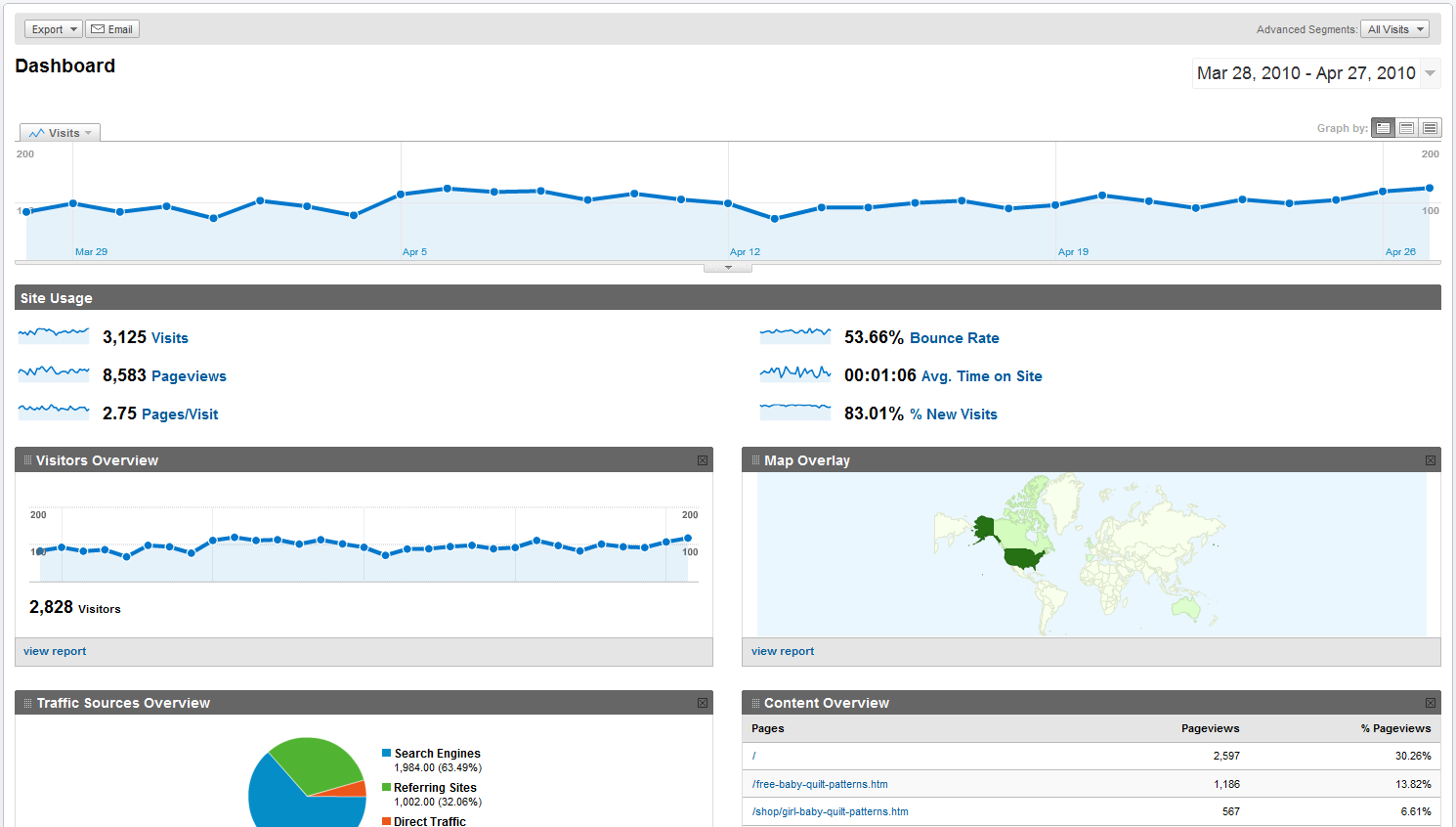Click the United States on the map
This screenshot has width=1456, height=827.
pyautogui.click(x=1023, y=558)
